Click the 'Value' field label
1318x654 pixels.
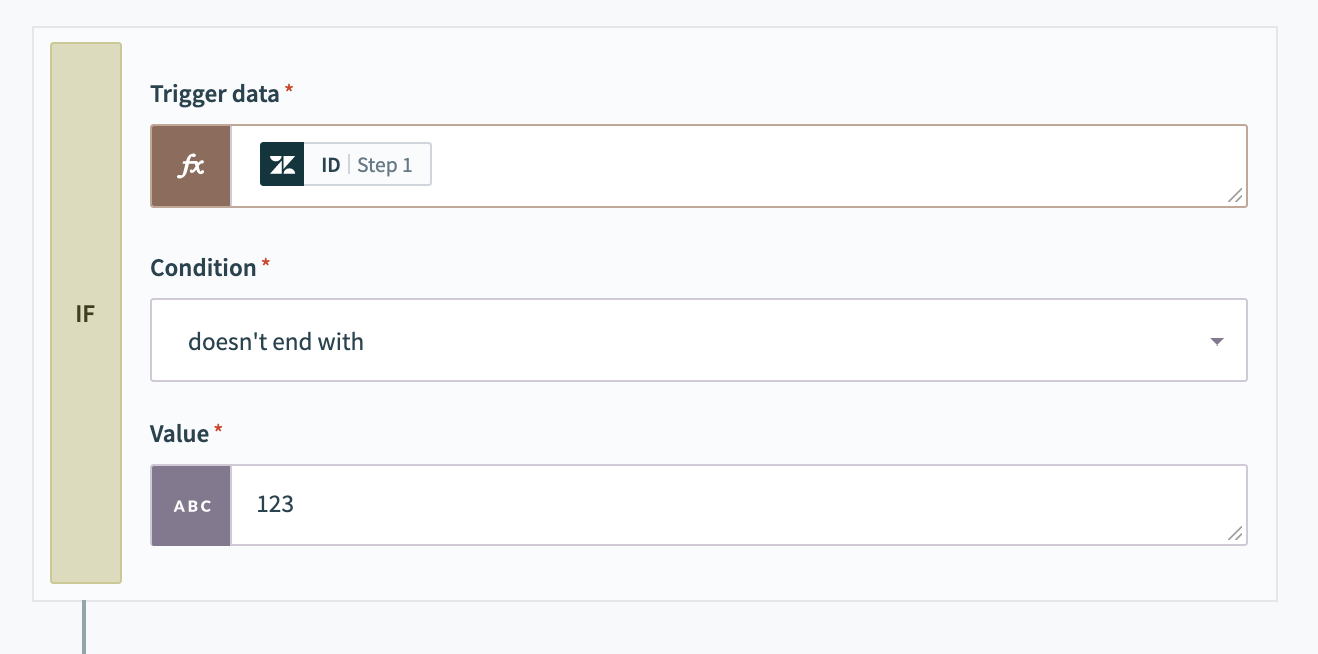(x=180, y=434)
